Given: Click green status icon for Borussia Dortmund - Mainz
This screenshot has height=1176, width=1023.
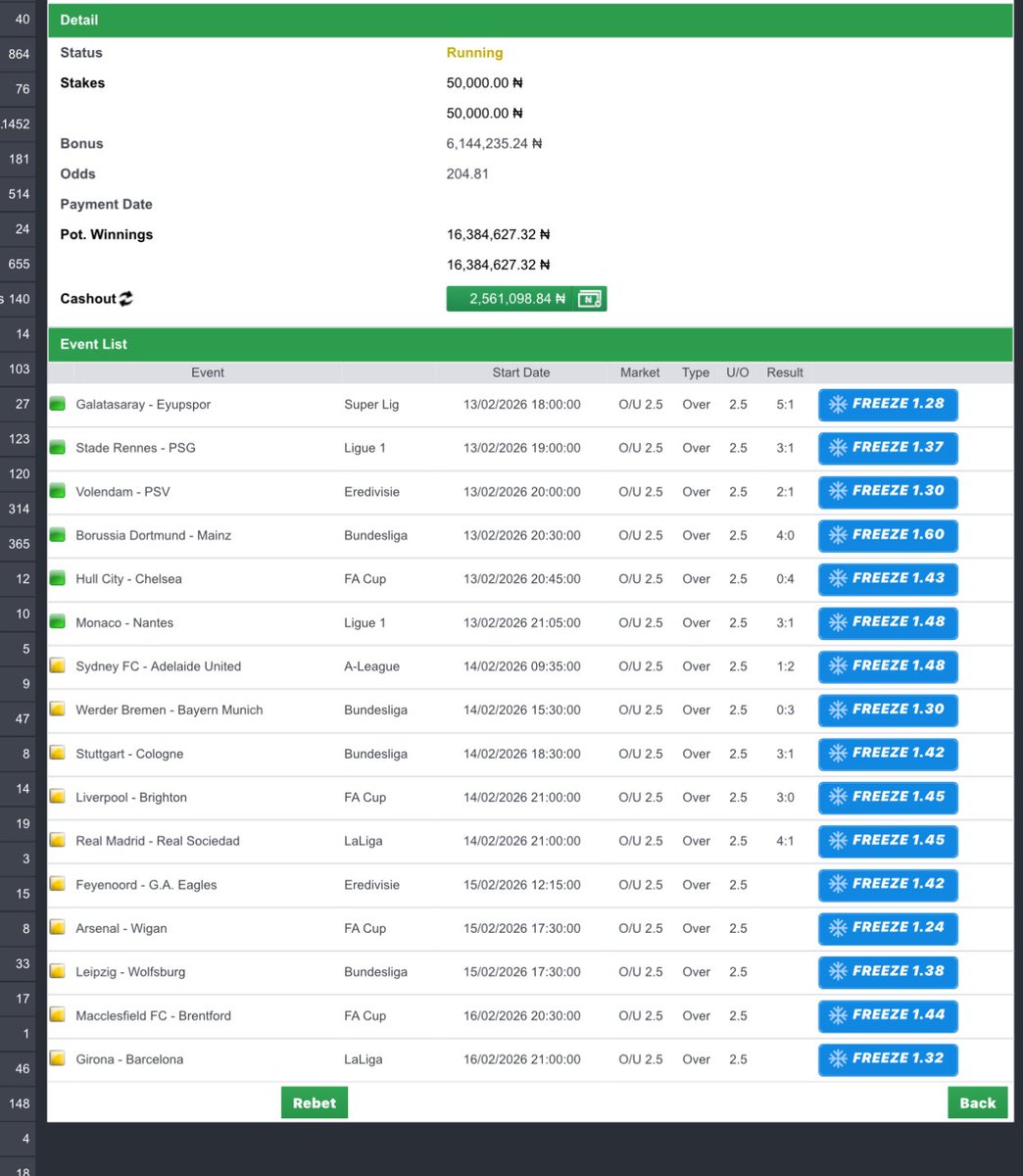Looking at the screenshot, I should click(x=57, y=535).
